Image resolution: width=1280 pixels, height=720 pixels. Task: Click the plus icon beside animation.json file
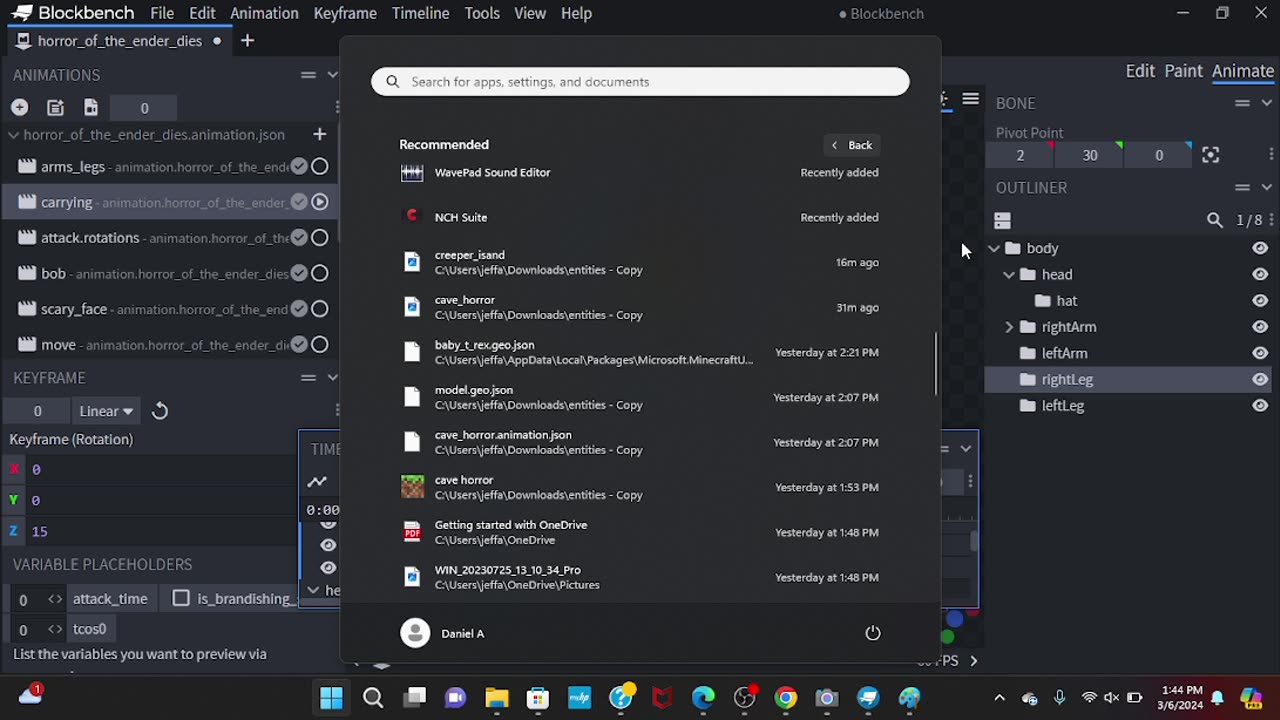tap(320, 134)
